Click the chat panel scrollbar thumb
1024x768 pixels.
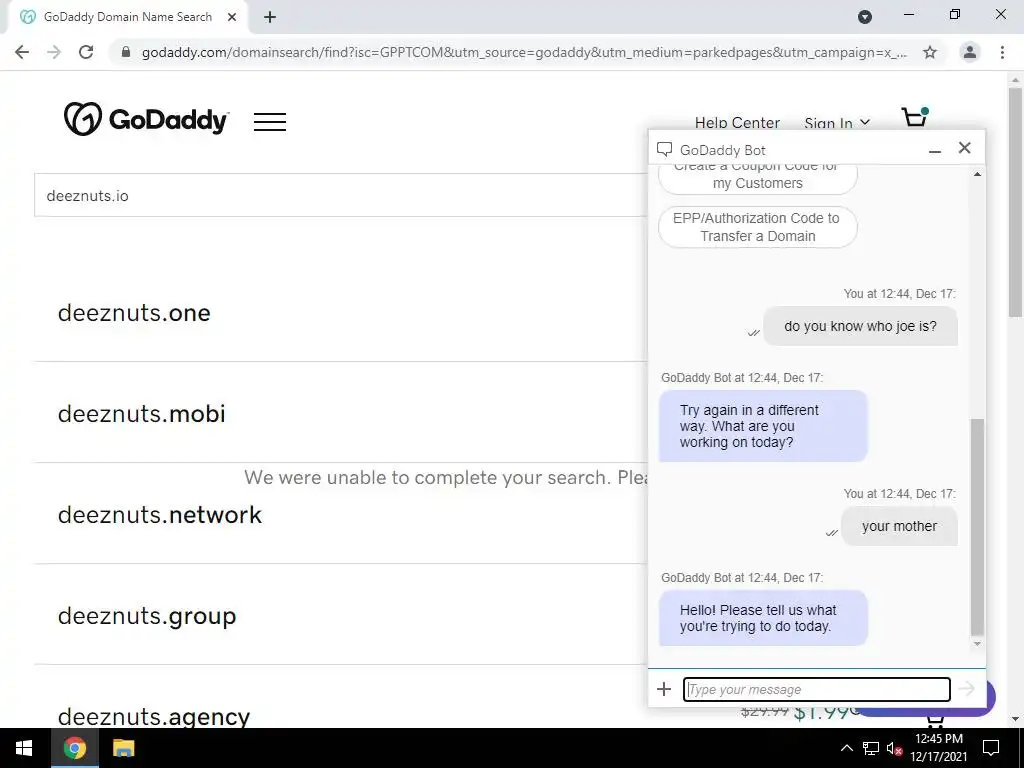[x=977, y=527]
